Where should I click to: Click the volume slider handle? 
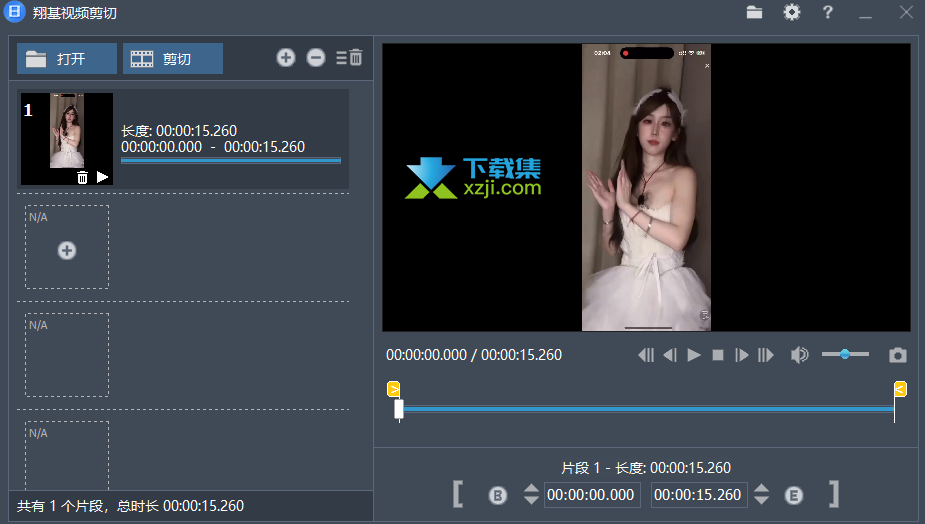(x=845, y=354)
